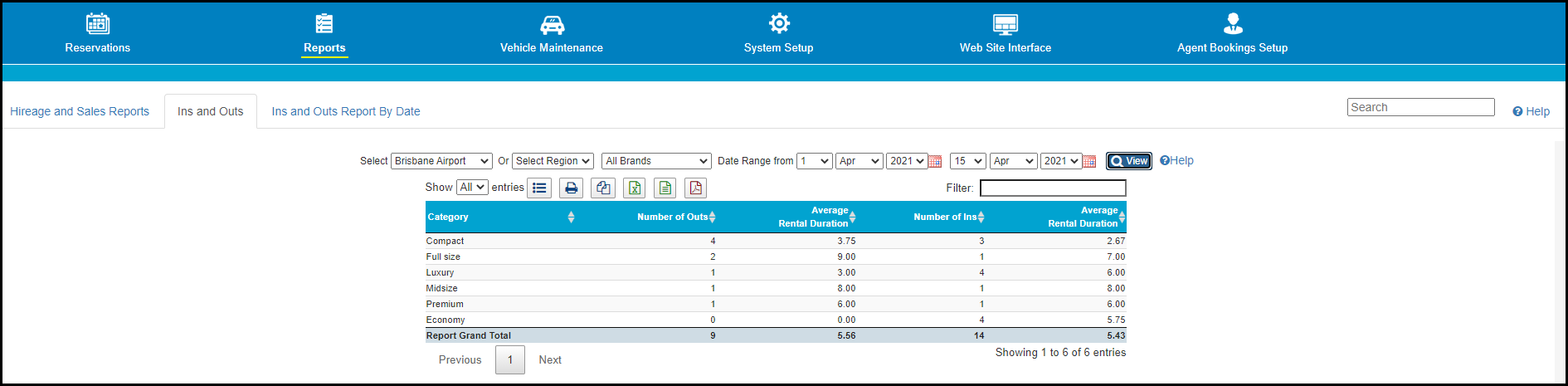Copy table to clipboard
This screenshot has width=1568, height=386.
click(603, 188)
